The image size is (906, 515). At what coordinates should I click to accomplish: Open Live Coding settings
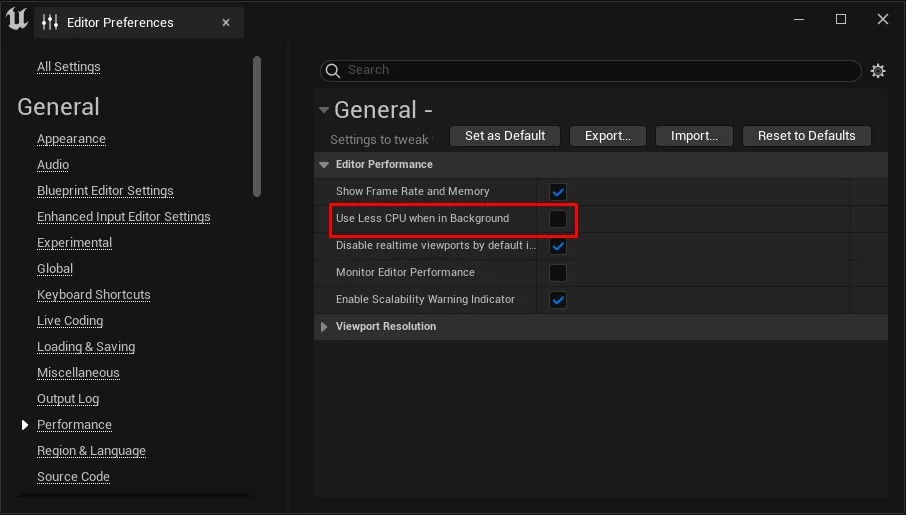click(x=70, y=321)
